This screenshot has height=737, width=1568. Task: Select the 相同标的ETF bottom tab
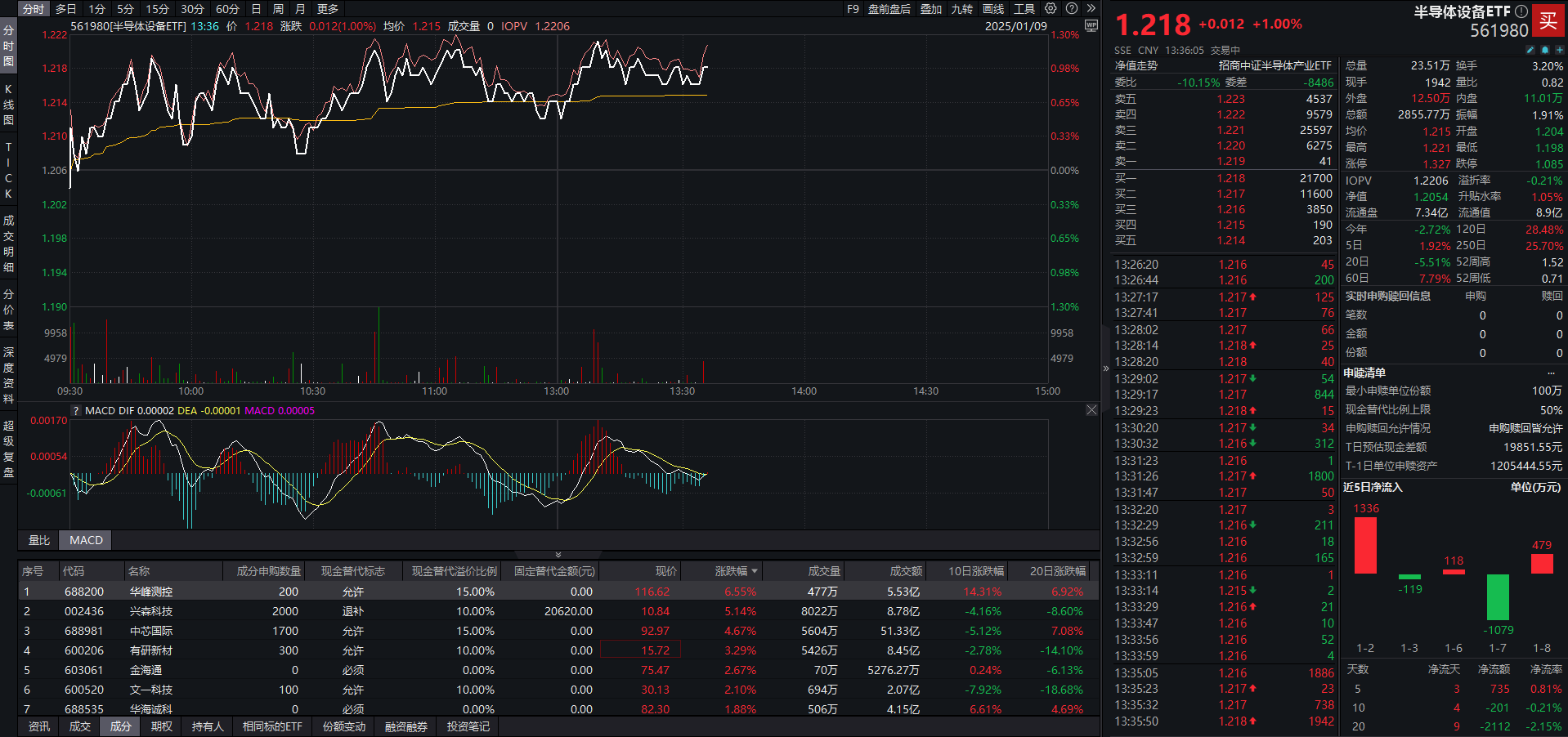click(x=272, y=726)
